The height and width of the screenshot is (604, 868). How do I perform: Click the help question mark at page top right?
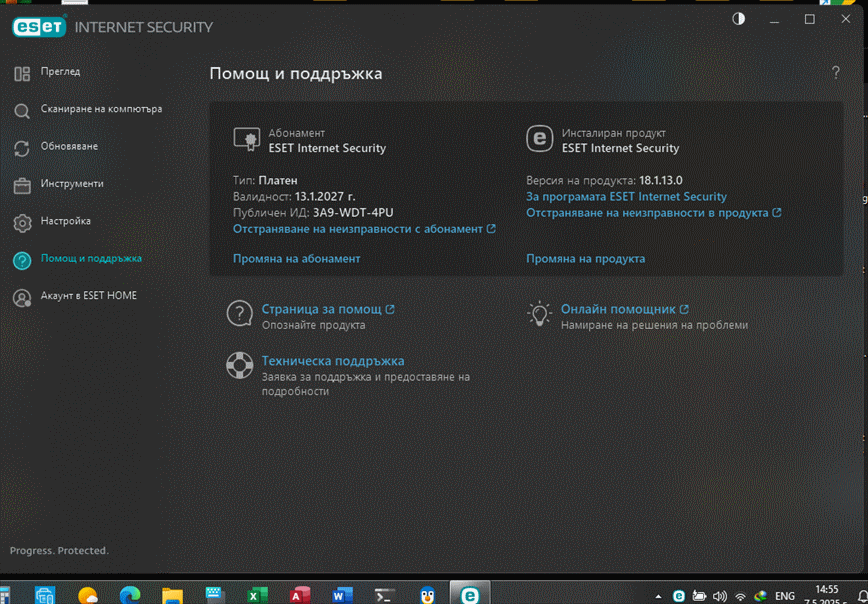pos(836,73)
